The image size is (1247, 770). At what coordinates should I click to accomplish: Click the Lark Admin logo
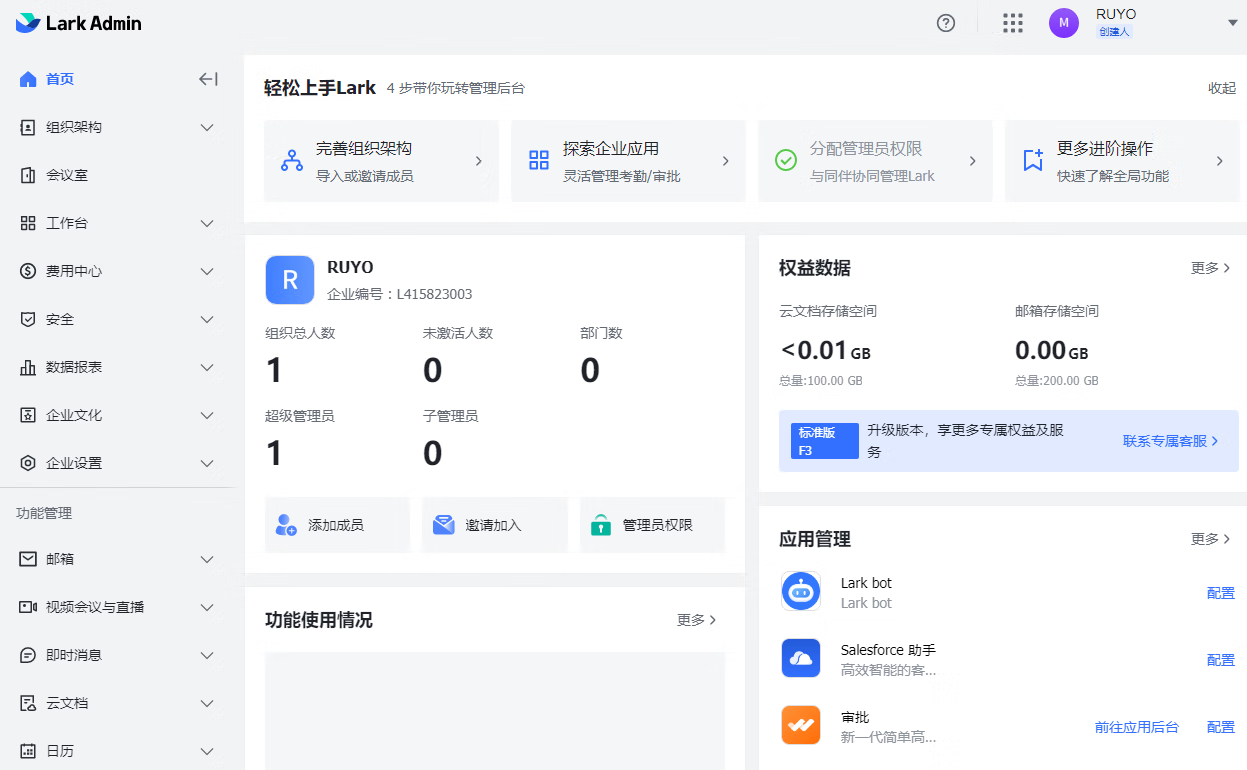pos(79,23)
